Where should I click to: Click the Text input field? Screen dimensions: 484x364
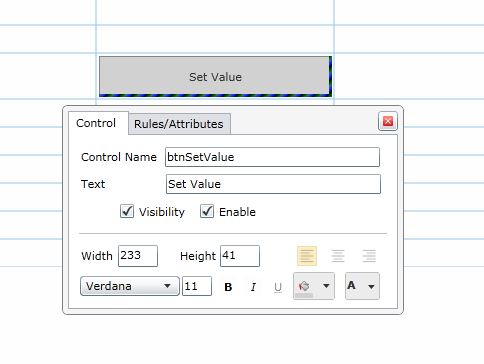(273, 184)
